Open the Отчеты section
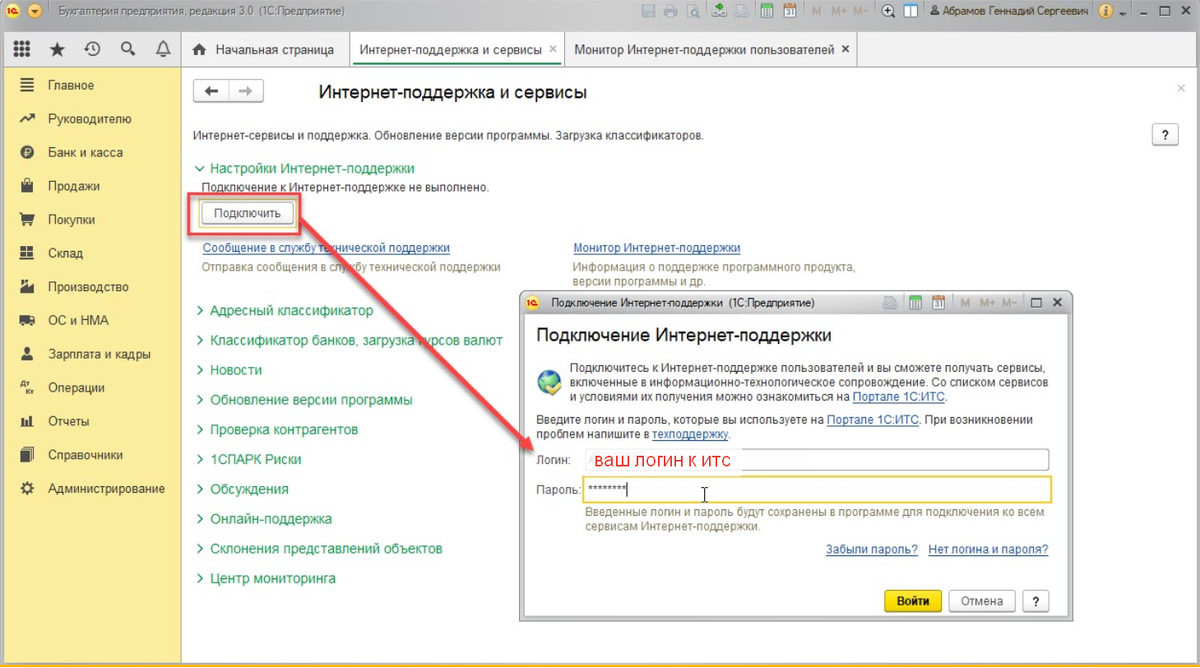The width and height of the screenshot is (1200, 668). click(x=92, y=421)
